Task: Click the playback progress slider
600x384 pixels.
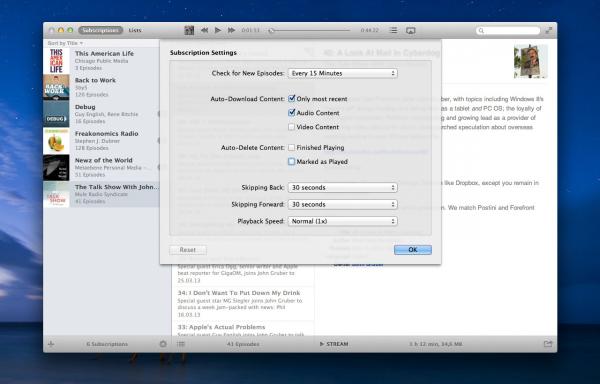Action: pos(309,30)
